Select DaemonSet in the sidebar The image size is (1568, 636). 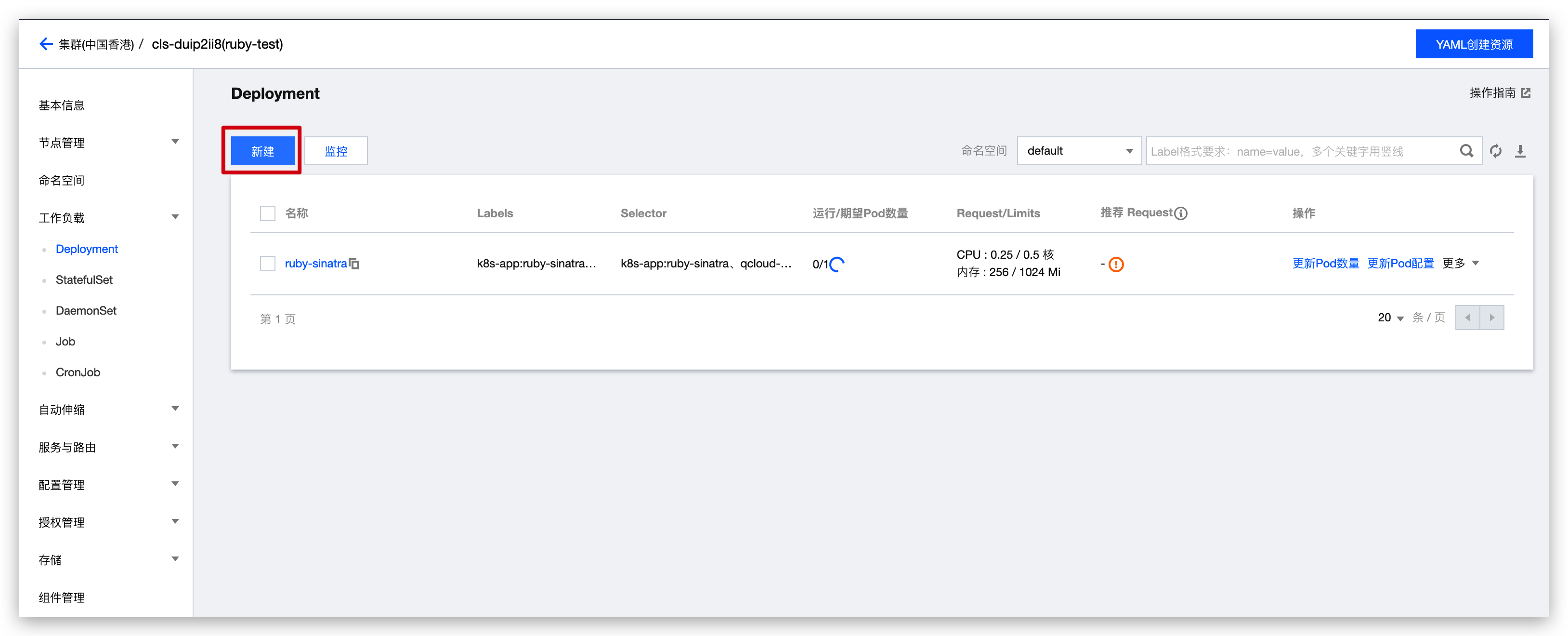pos(86,311)
